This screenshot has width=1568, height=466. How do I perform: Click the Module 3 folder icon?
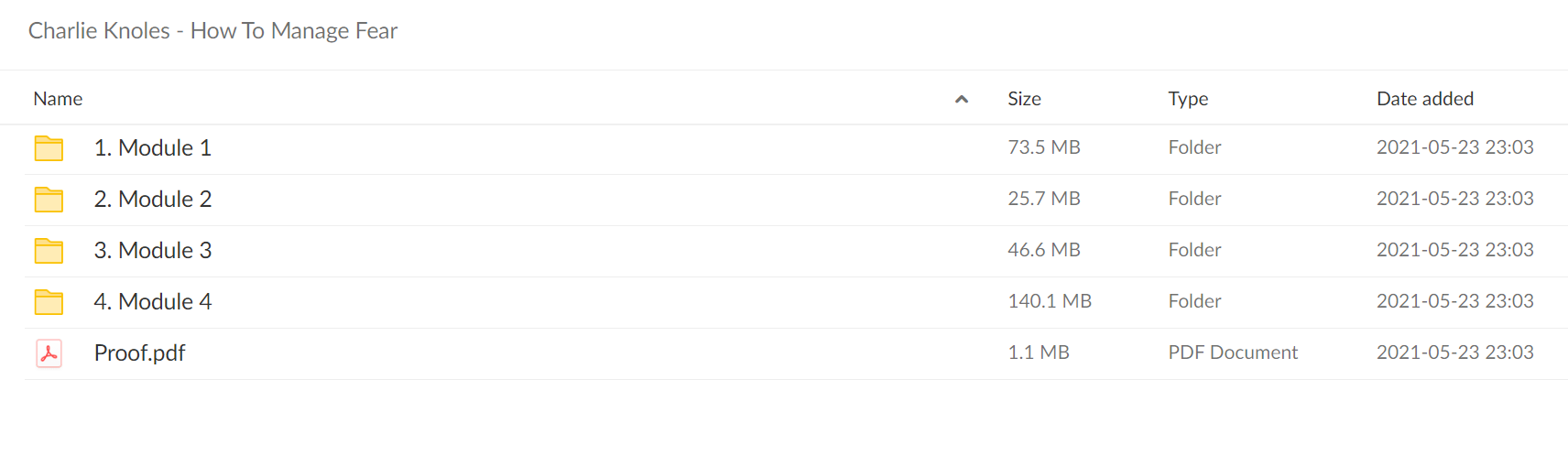49,251
